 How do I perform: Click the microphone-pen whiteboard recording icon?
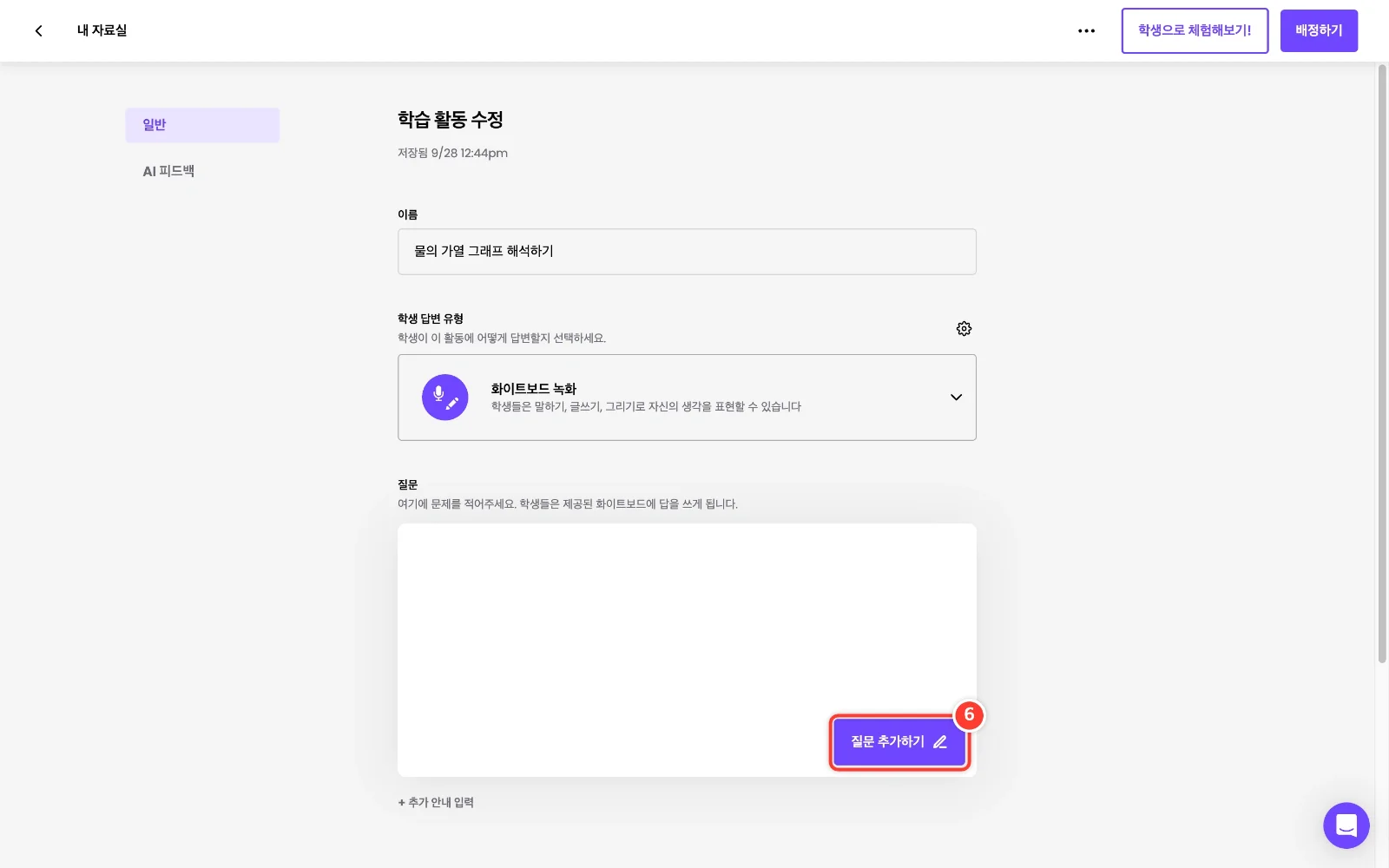tap(444, 398)
